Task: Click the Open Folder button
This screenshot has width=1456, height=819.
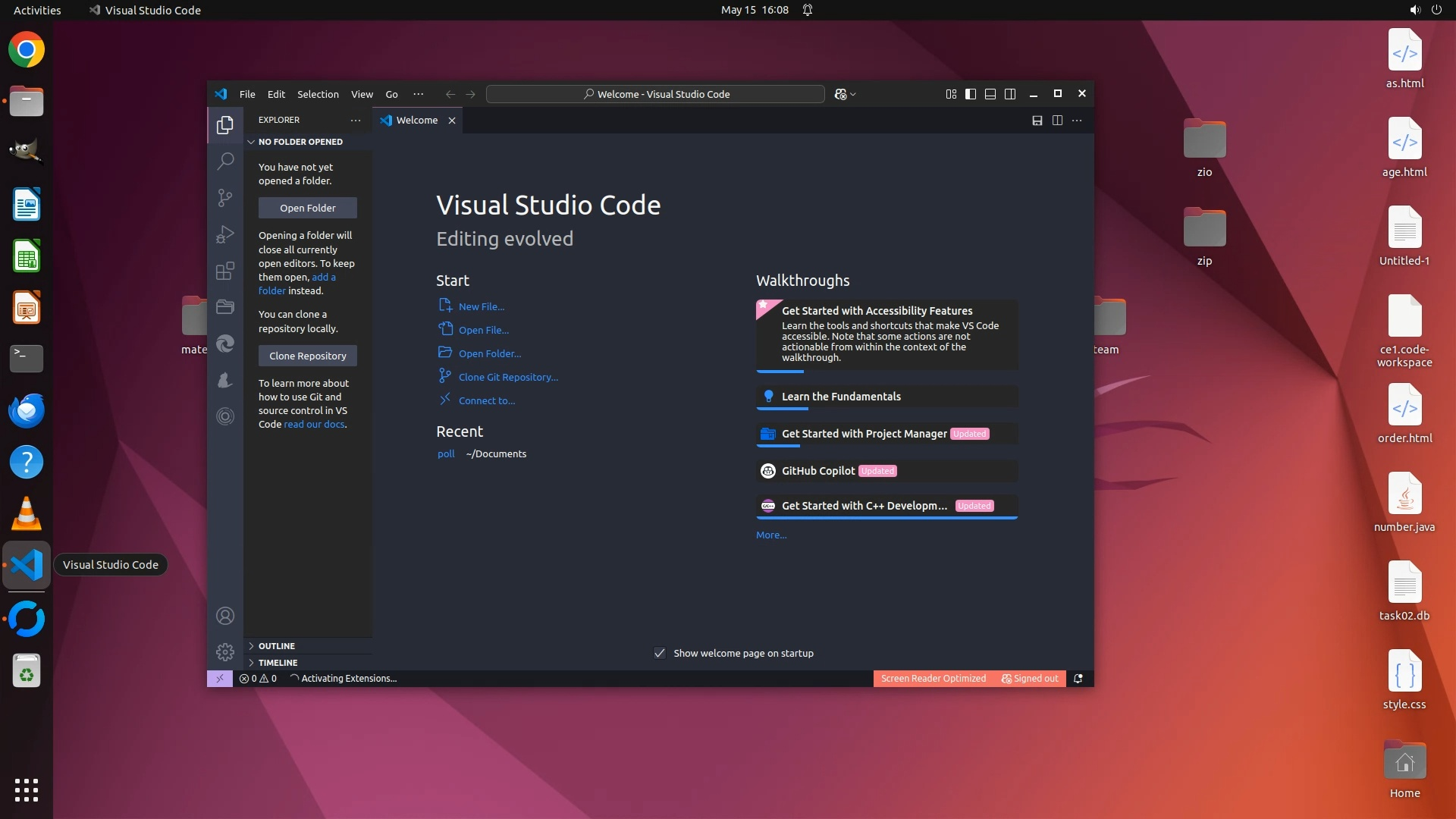Action: 307,208
